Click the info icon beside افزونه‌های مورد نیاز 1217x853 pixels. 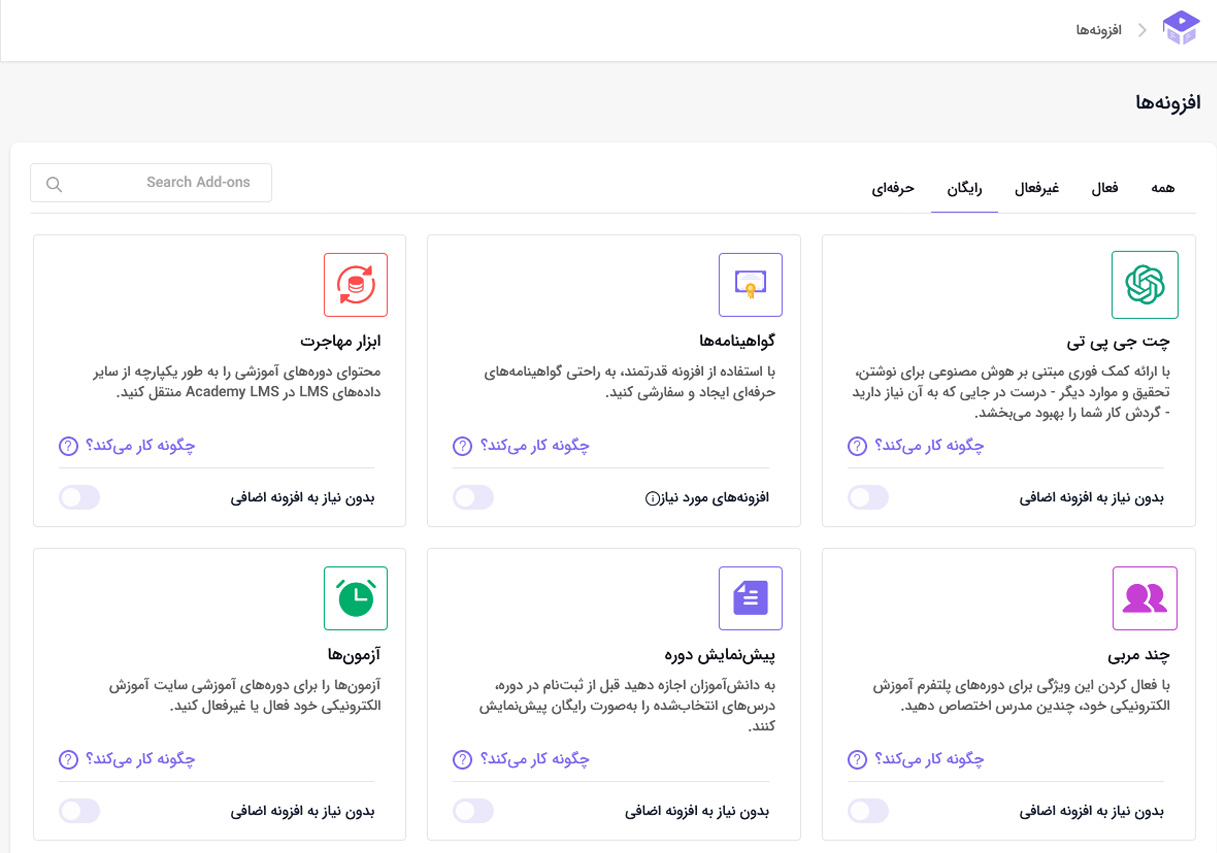652,498
